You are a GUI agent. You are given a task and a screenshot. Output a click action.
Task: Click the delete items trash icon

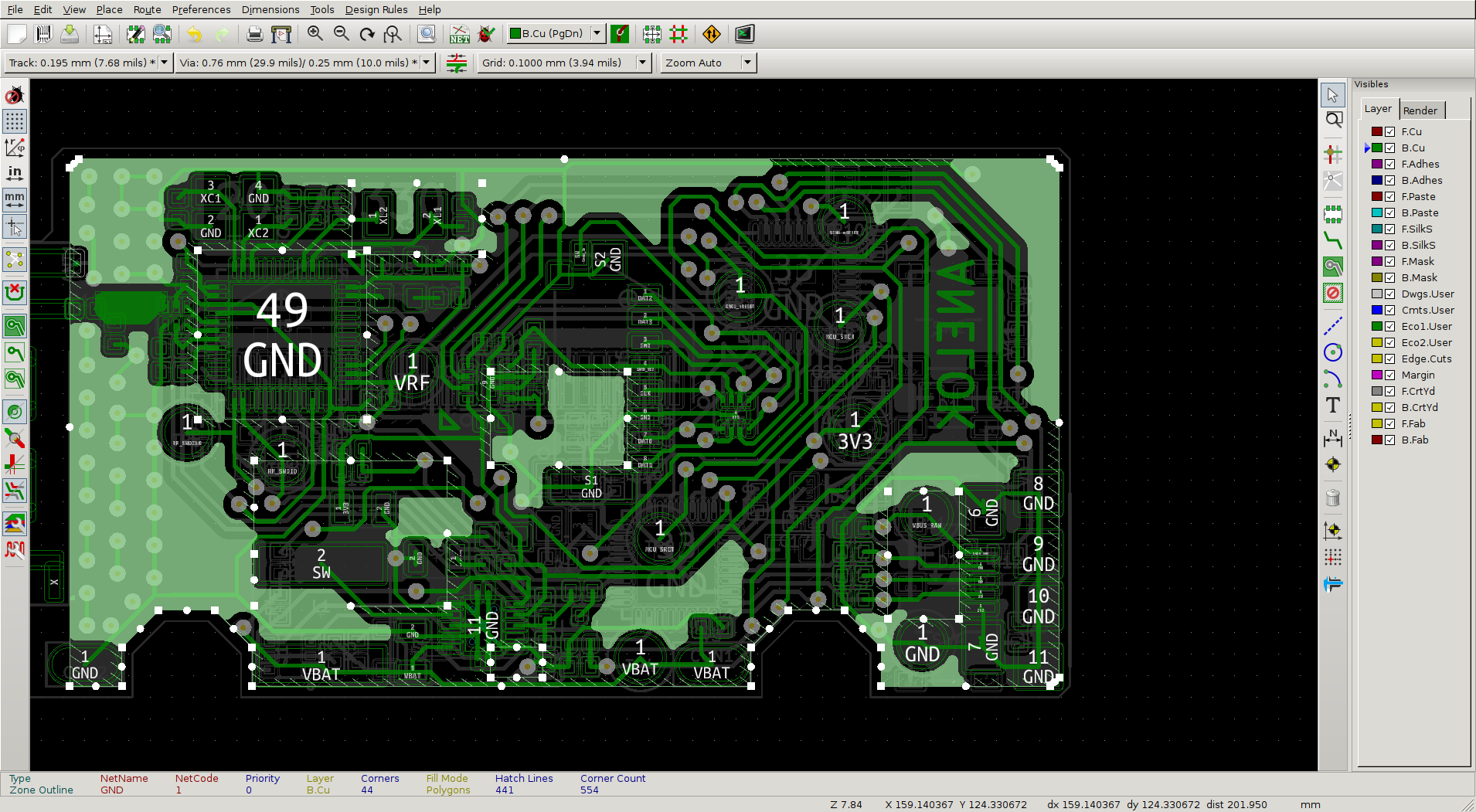pos(1333,498)
